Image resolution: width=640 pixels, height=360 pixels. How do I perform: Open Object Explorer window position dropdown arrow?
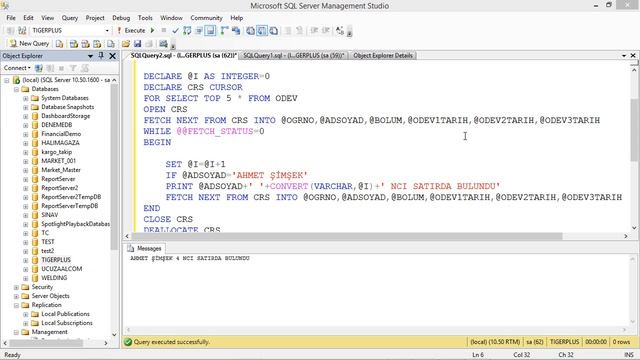pyautogui.click(x=90, y=56)
